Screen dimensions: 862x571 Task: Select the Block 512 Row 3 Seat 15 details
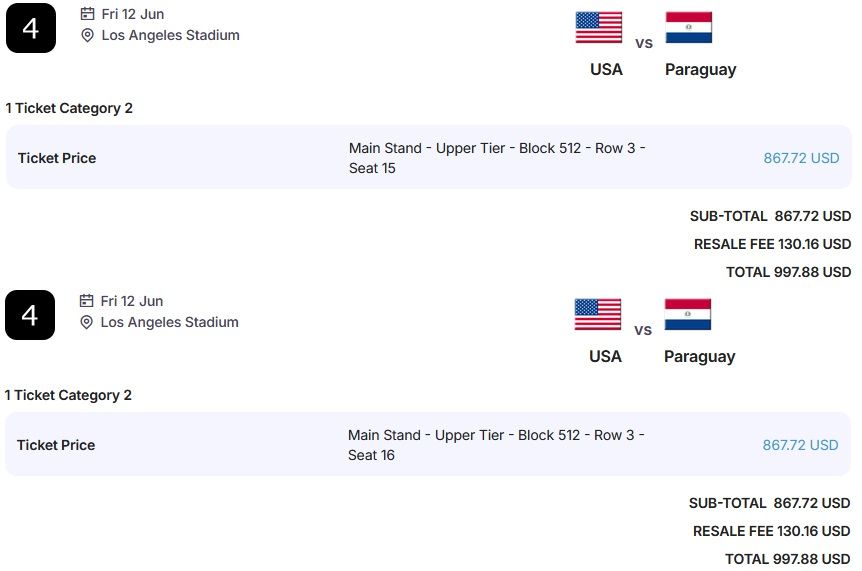[x=497, y=158]
